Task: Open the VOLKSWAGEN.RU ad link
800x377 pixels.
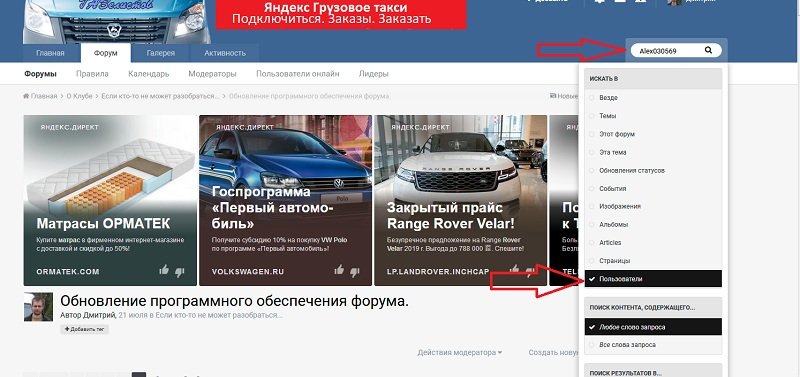Action: click(x=248, y=271)
